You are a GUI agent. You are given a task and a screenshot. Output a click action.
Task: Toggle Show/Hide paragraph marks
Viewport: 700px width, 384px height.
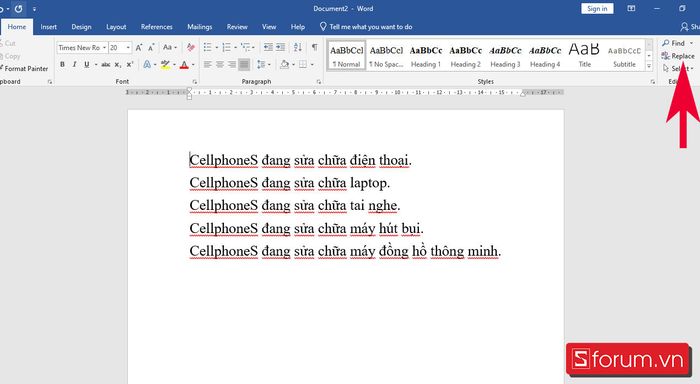[315, 47]
